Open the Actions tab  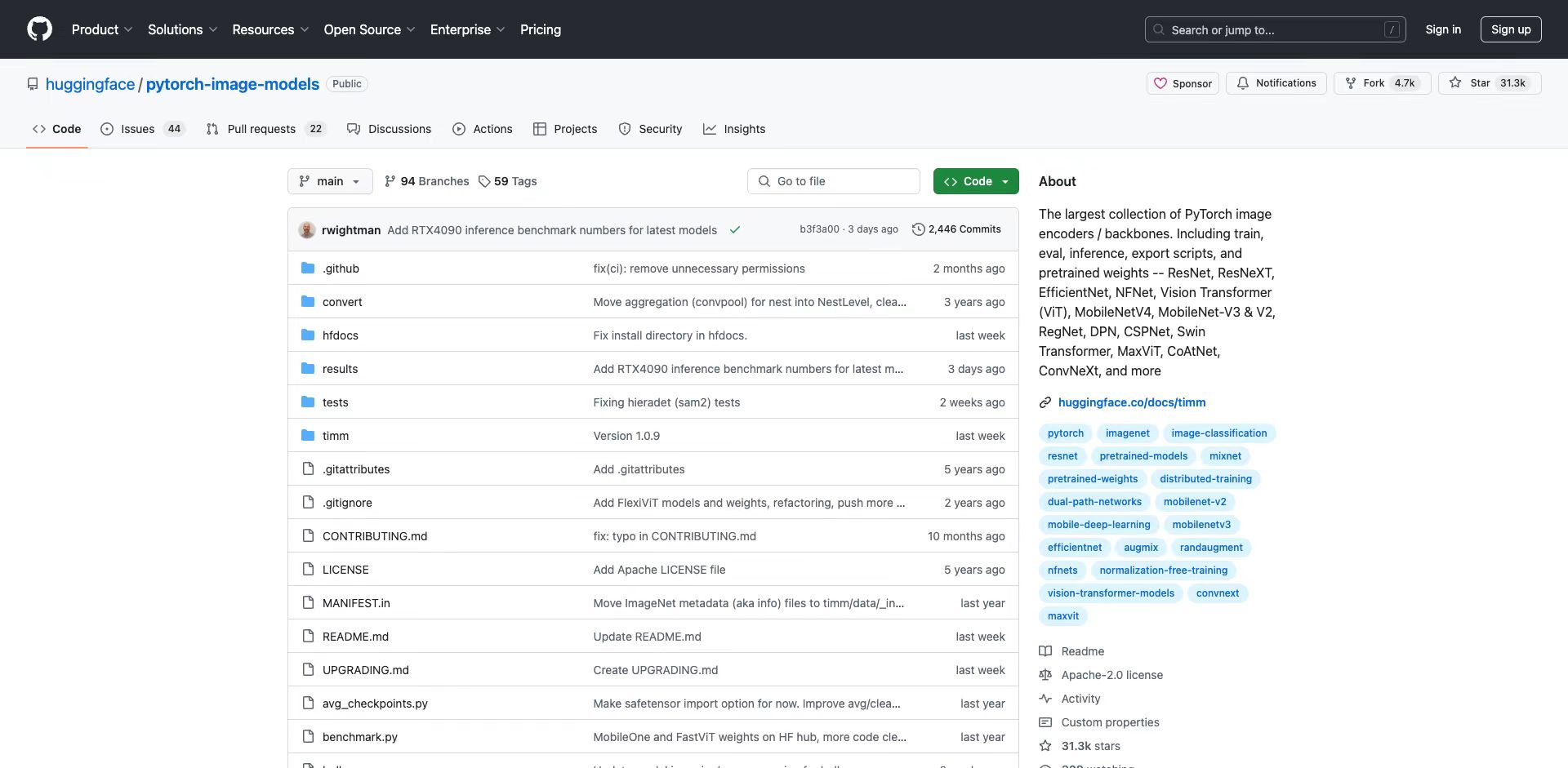point(483,129)
